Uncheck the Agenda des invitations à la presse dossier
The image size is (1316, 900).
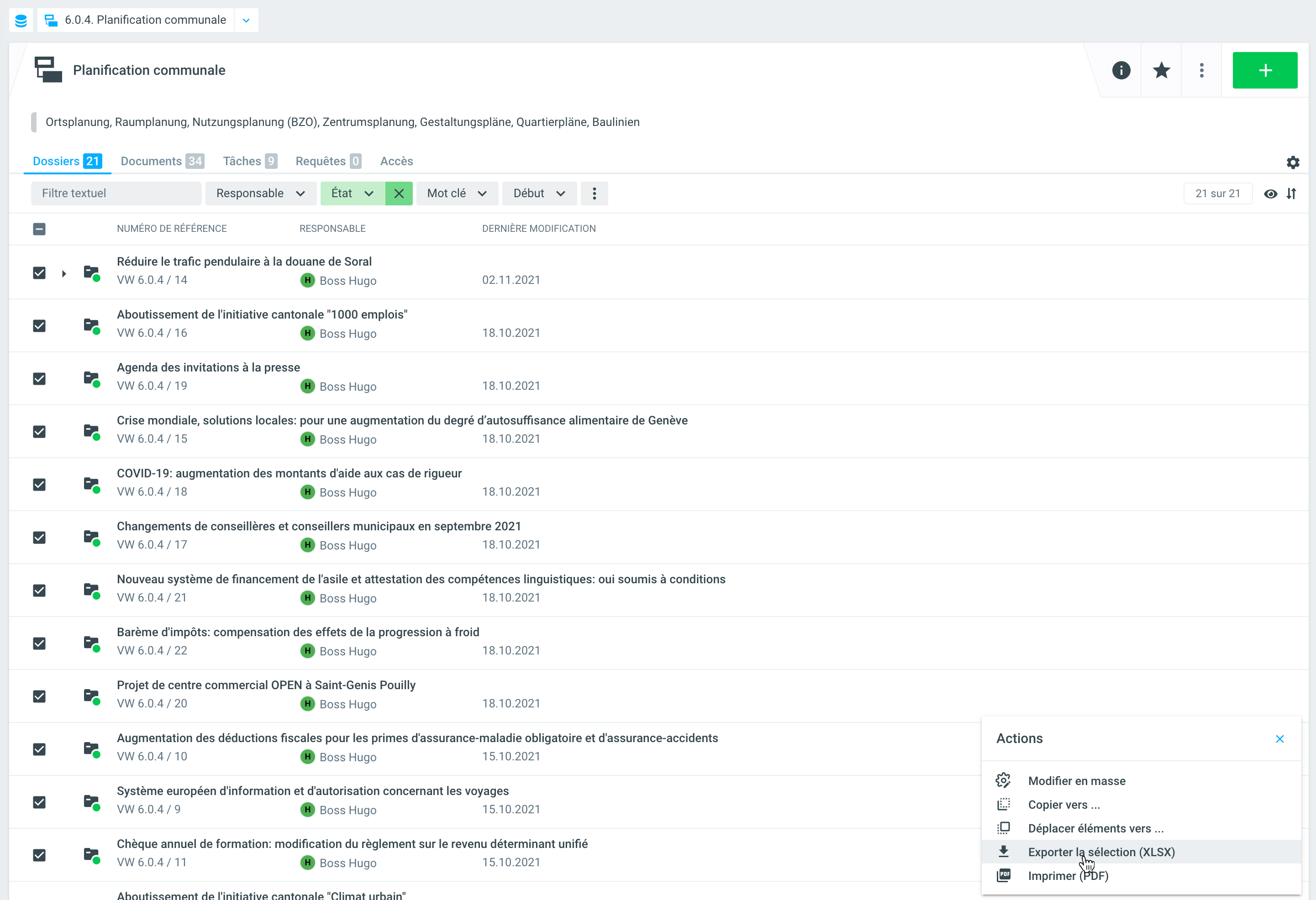pos(39,379)
